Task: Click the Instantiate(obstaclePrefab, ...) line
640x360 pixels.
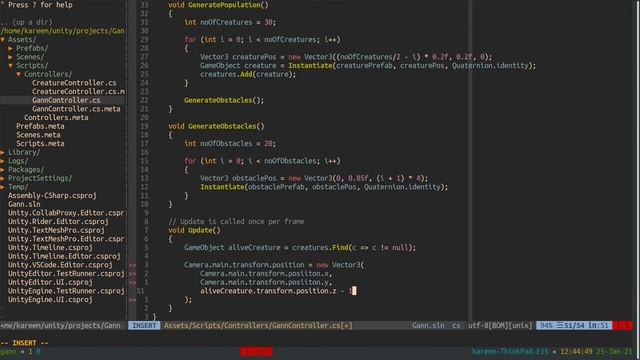Action: pos(324,187)
